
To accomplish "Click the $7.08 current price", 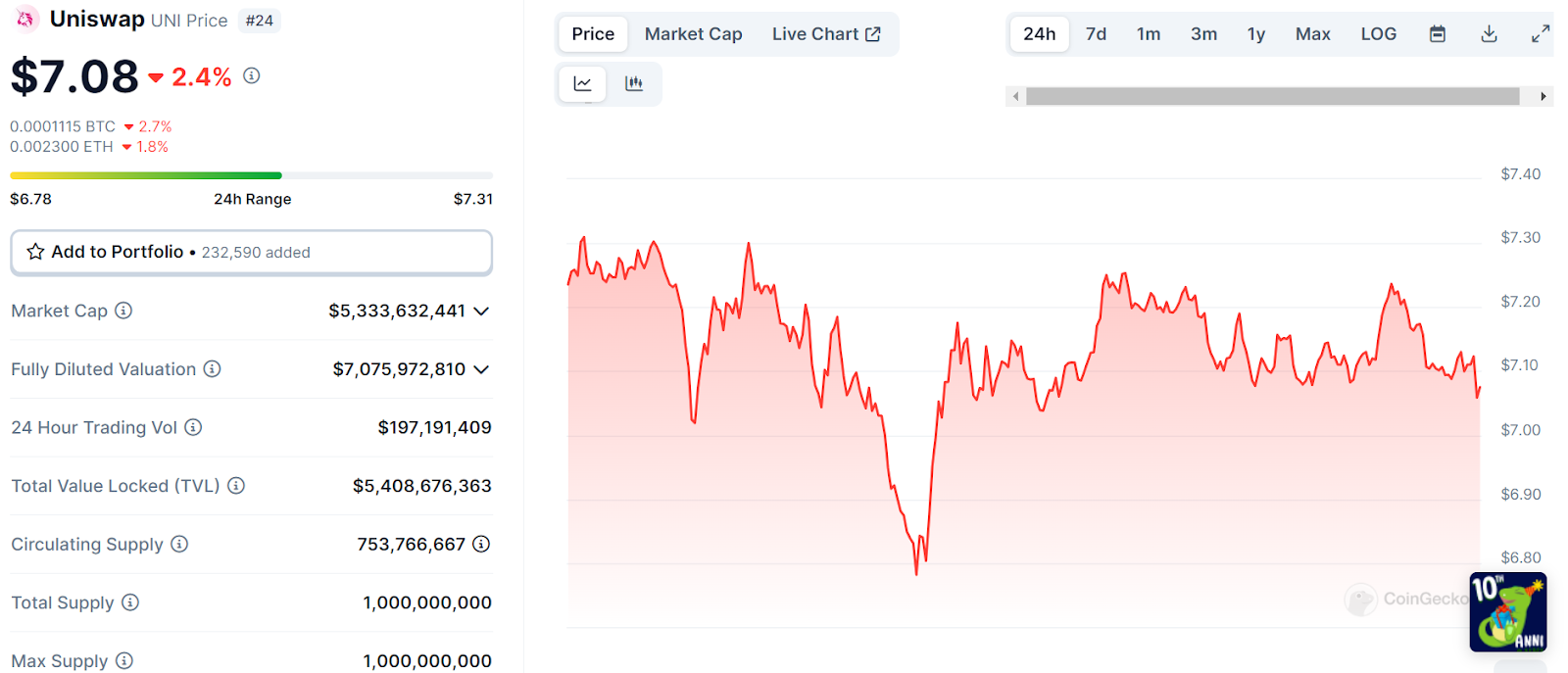I will point(74,76).
